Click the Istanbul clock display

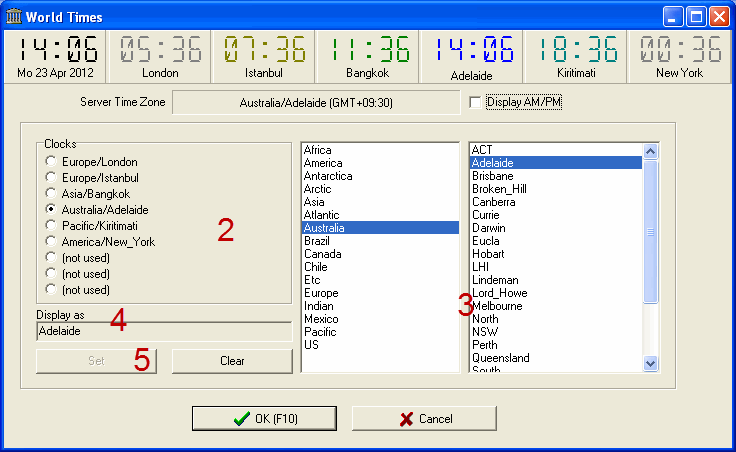[x=264, y=57]
